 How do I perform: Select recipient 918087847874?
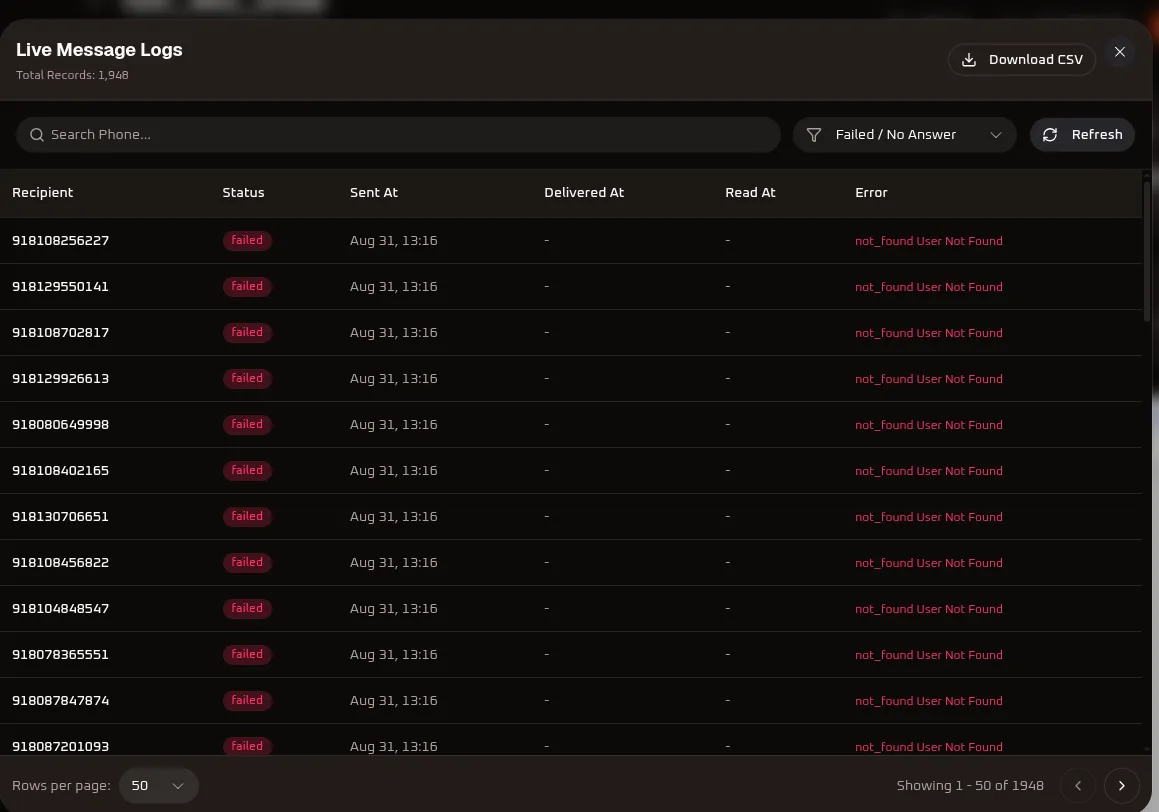[x=61, y=700]
